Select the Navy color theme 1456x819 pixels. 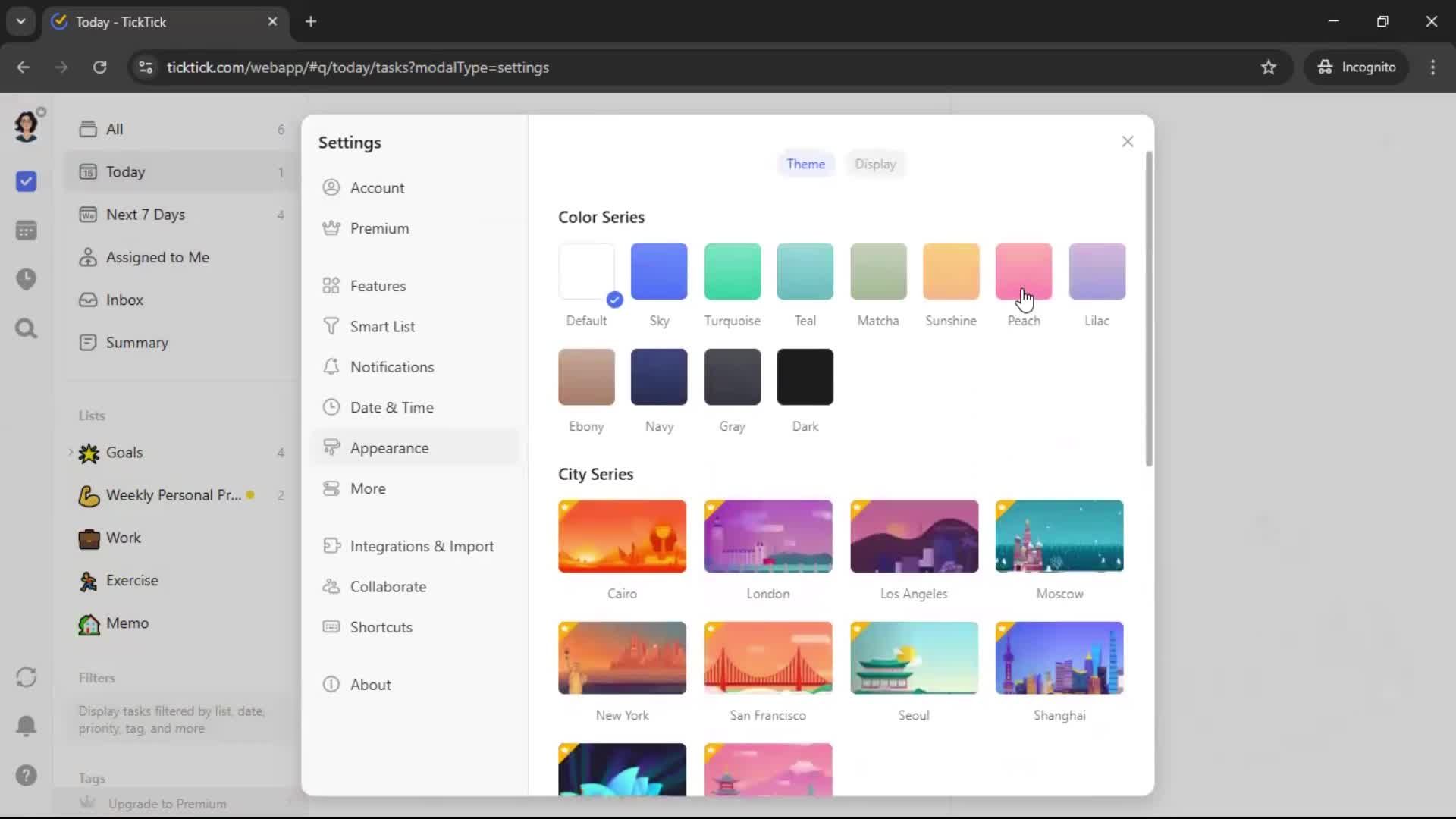coord(658,377)
